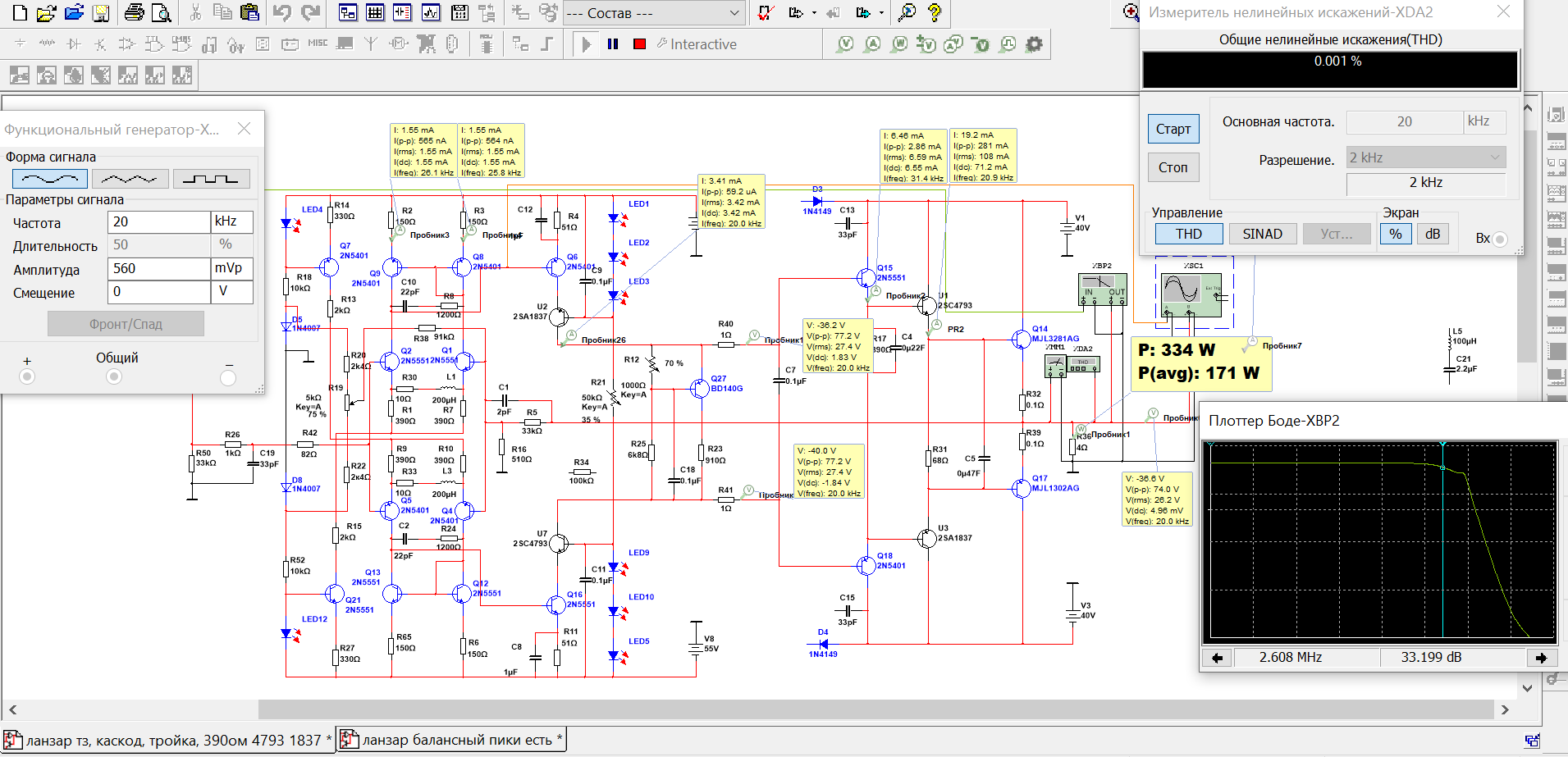
Task: Open probe settings gear icon
Action: [x=1035, y=44]
